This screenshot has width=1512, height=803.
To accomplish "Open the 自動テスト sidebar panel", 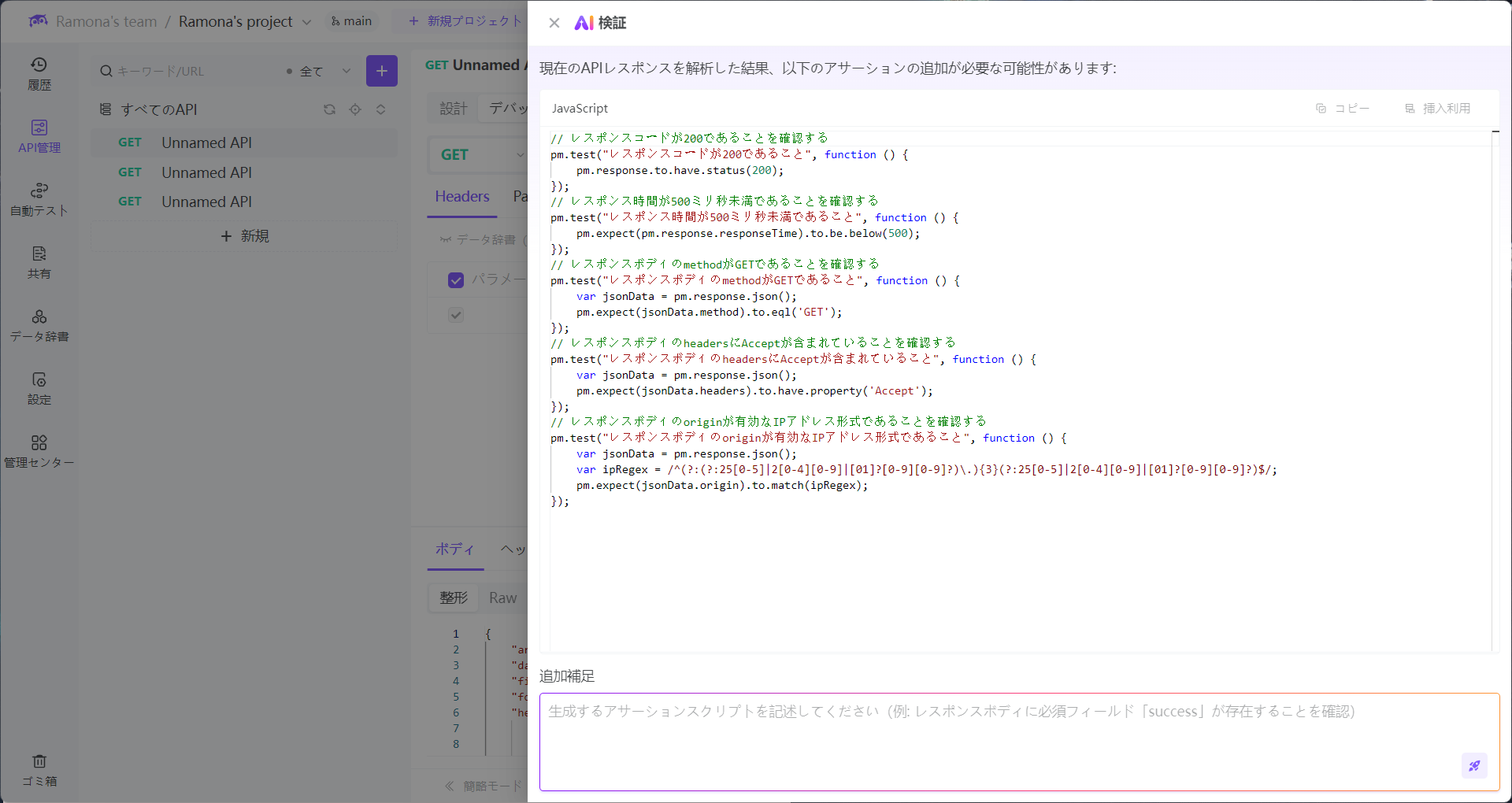I will 39,199.
